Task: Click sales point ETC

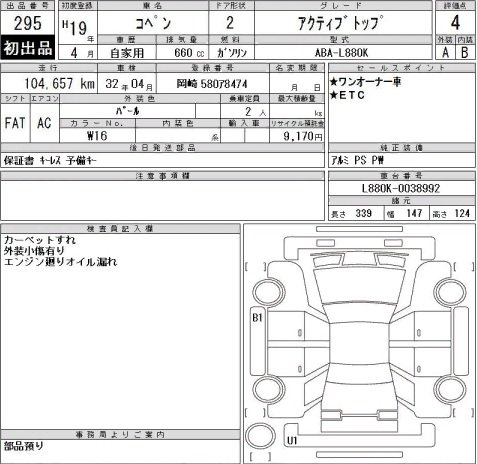Action: point(347,95)
